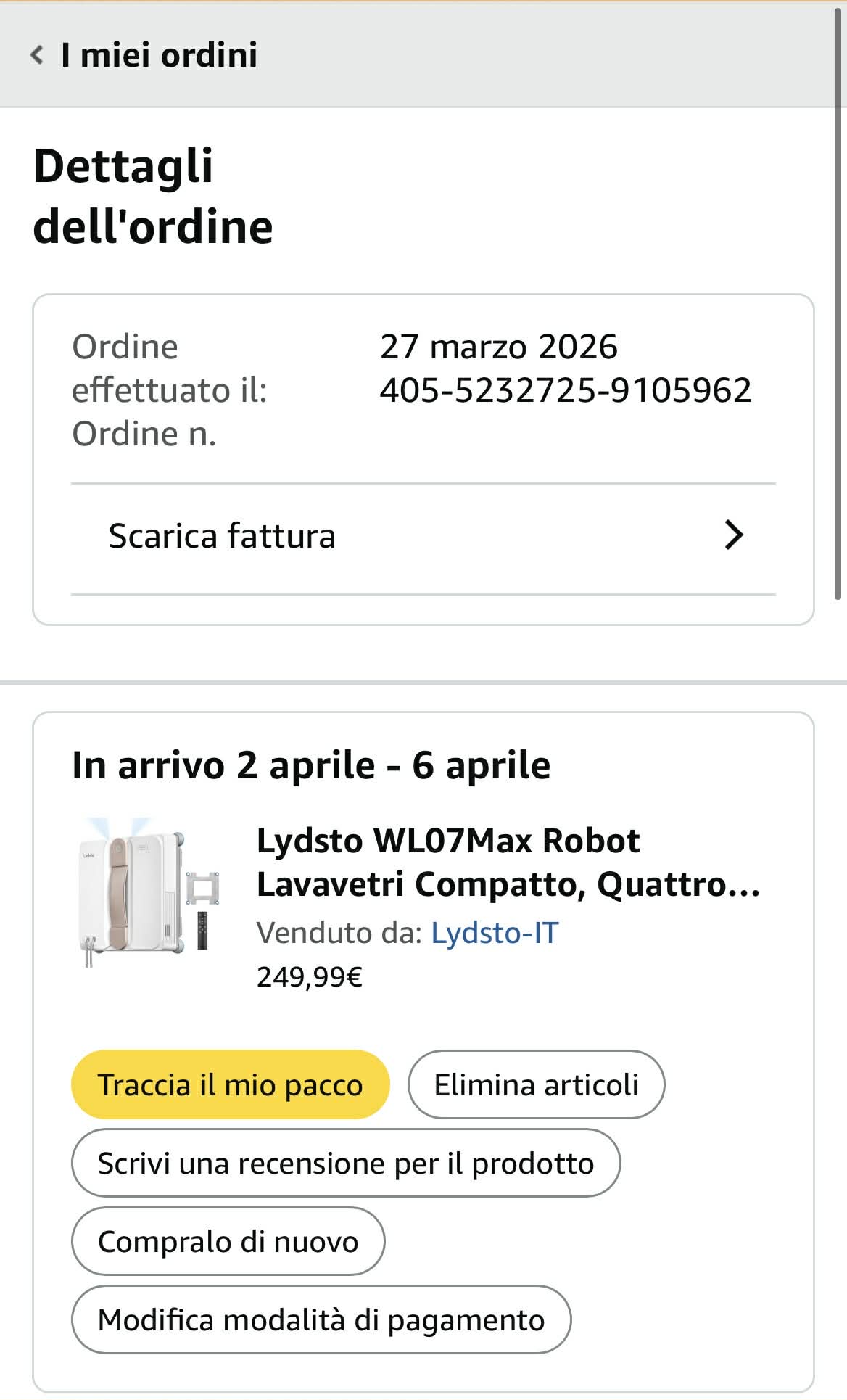This screenshot has width=847, height=1400.
Task: Click the Ordine n. label
Action: (x=144, y=434)
